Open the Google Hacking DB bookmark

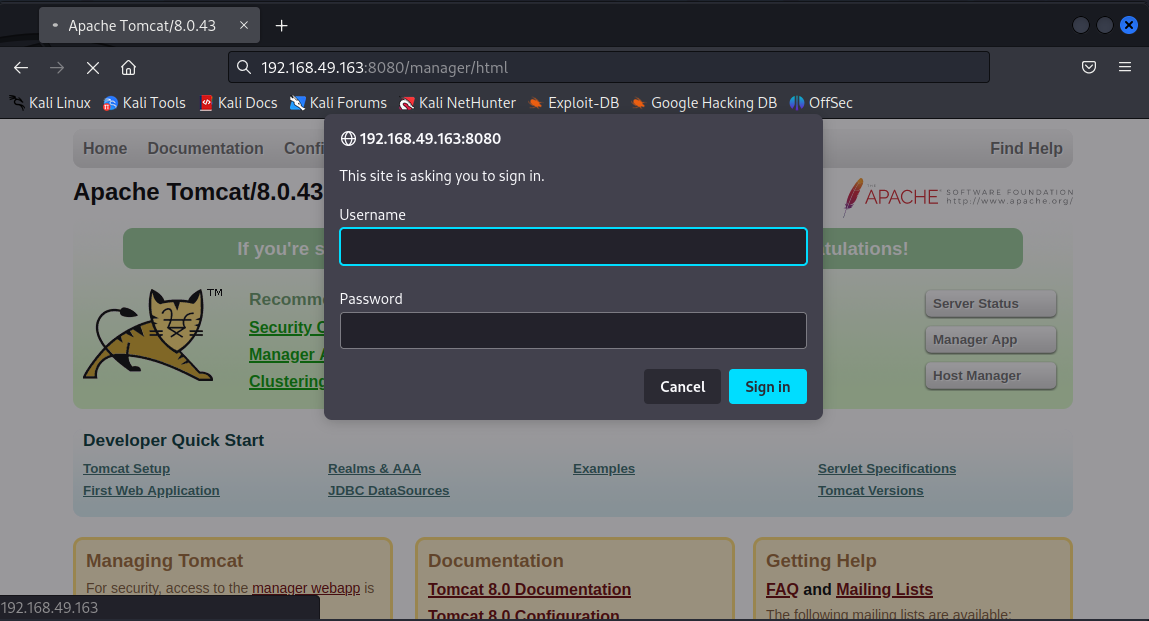[704, 103]
